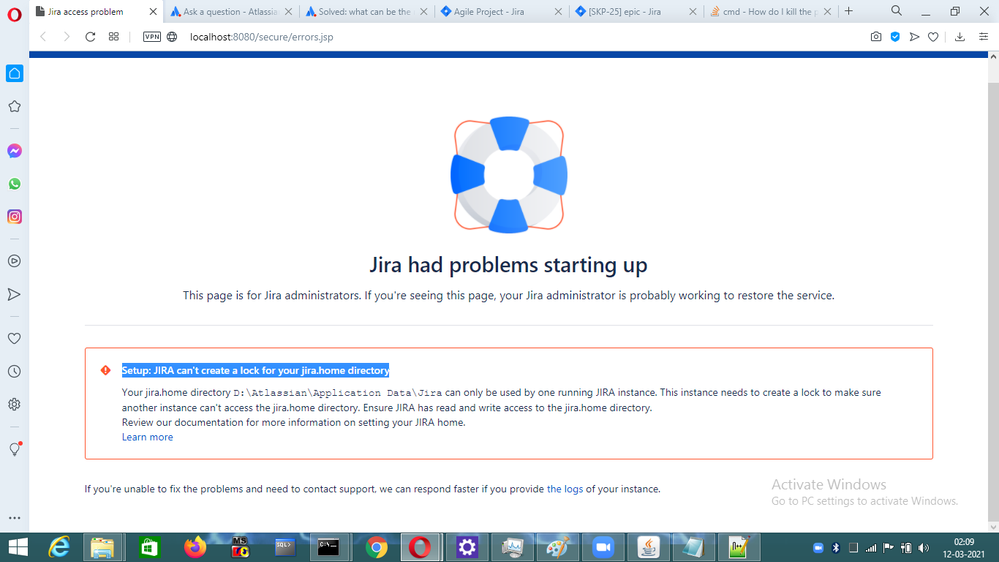This screenshot has height=562, width=999.
Task: Reload the current page
Action: [x=90, y=37]
